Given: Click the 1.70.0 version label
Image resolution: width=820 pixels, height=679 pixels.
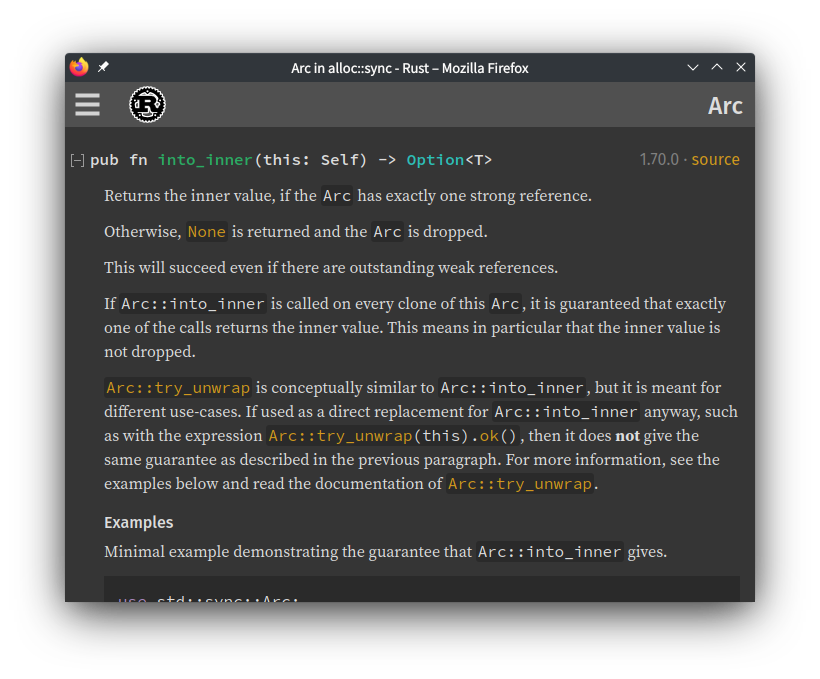Looking at the screenshot, I should pos(659,159).
